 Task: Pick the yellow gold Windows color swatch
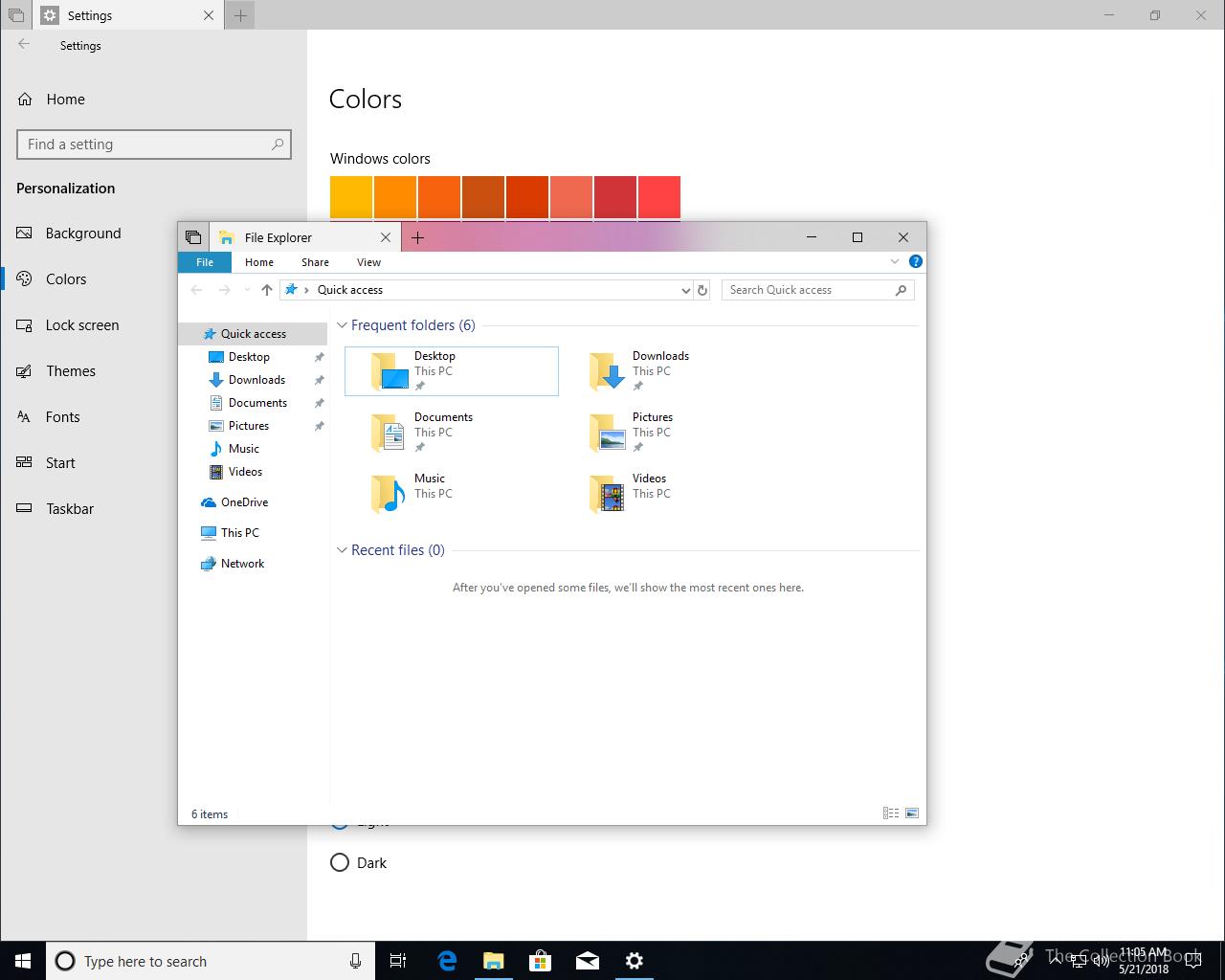351,197
